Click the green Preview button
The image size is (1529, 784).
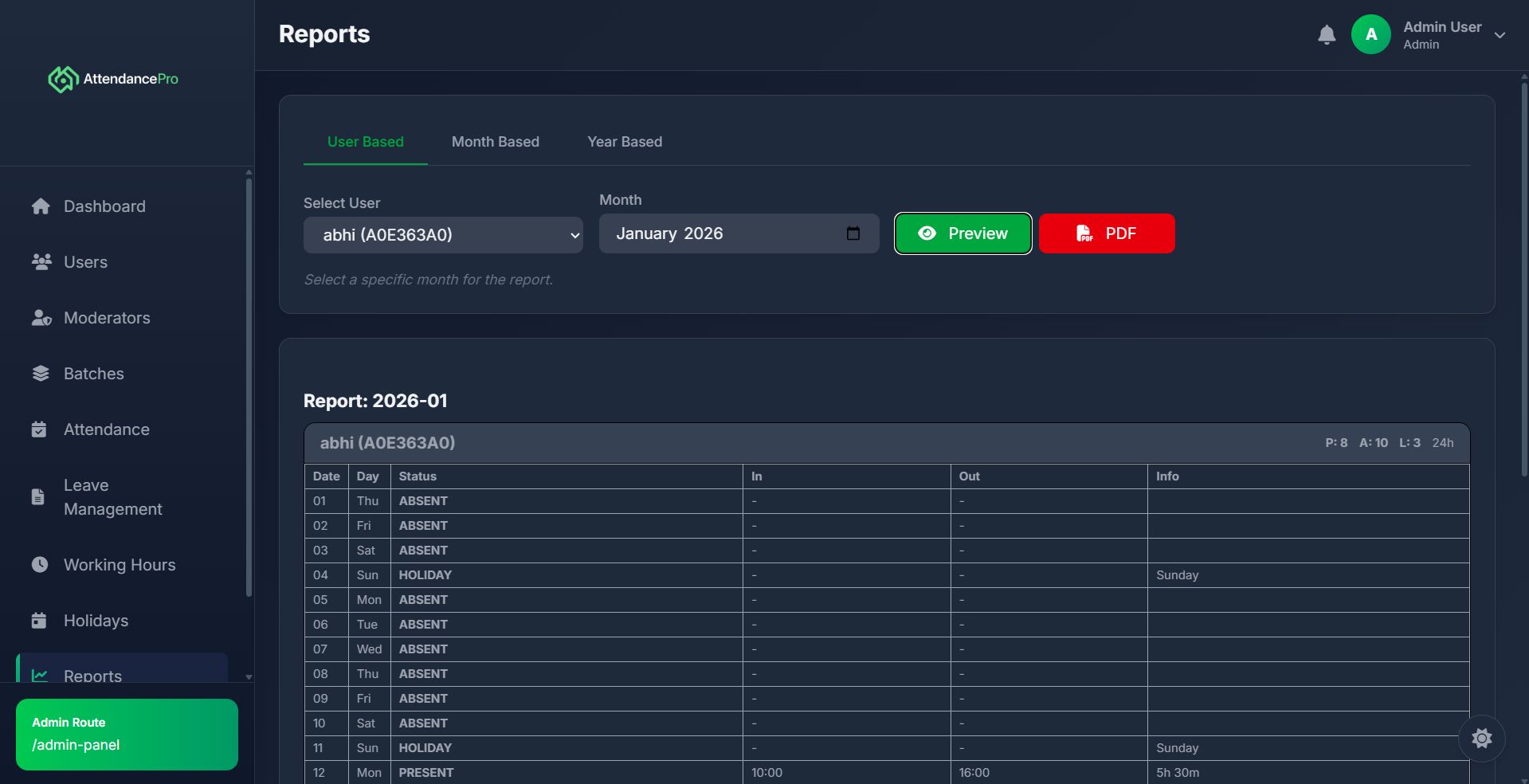click(x=962, y=233)
